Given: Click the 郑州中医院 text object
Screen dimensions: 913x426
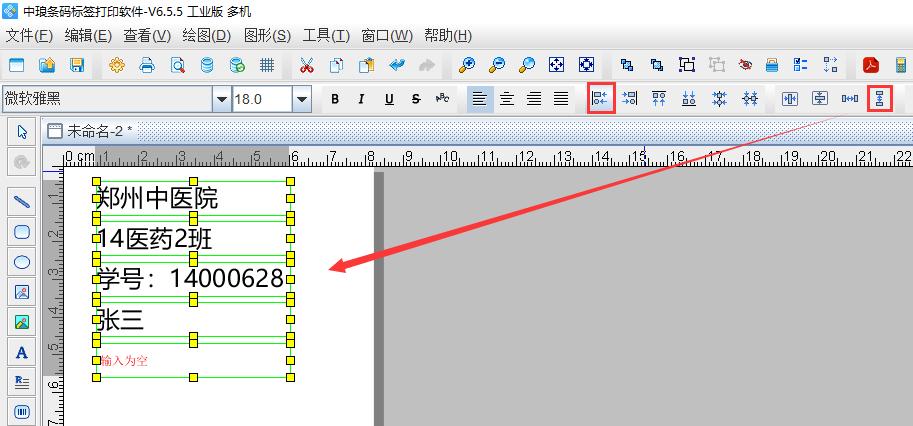Looking at the screenshot, I should [x=193, y=199].
